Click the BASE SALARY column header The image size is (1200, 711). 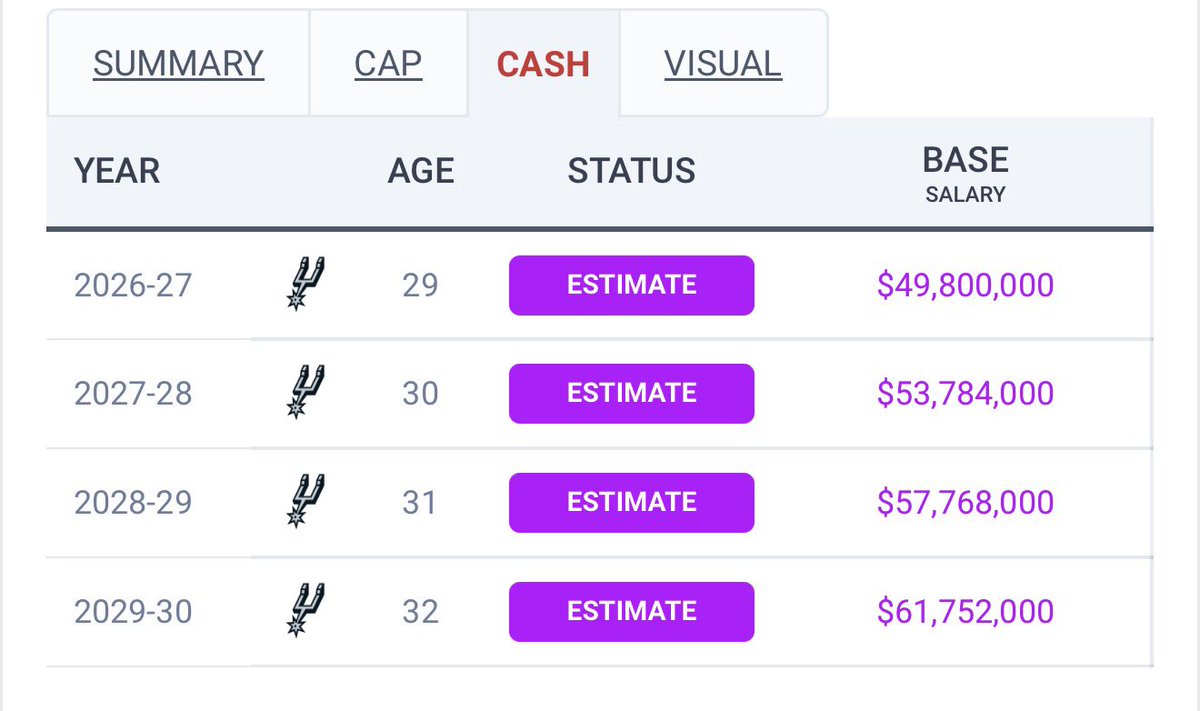[x=965, y=173]
